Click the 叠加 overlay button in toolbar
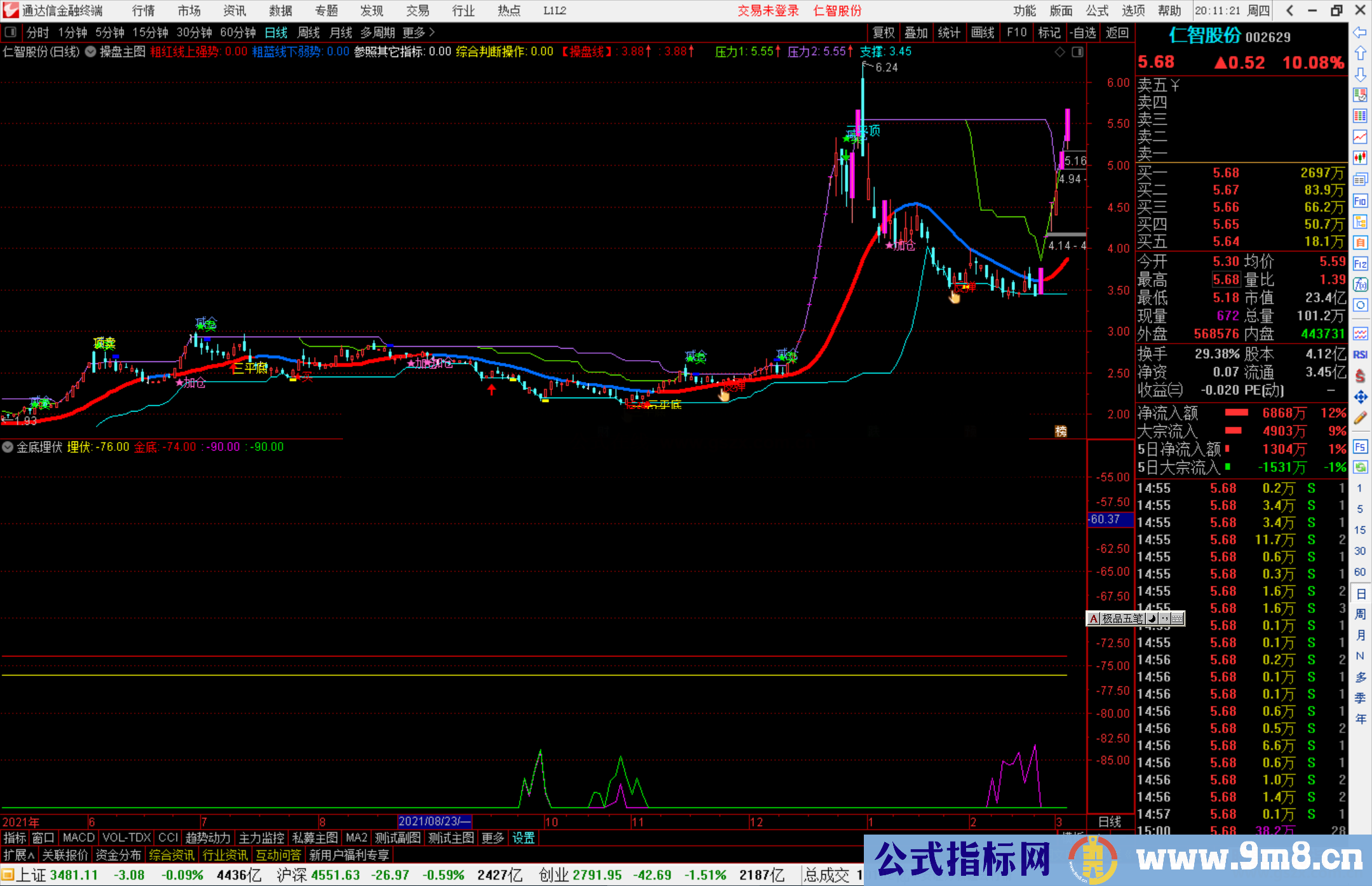 coord(916,32)
